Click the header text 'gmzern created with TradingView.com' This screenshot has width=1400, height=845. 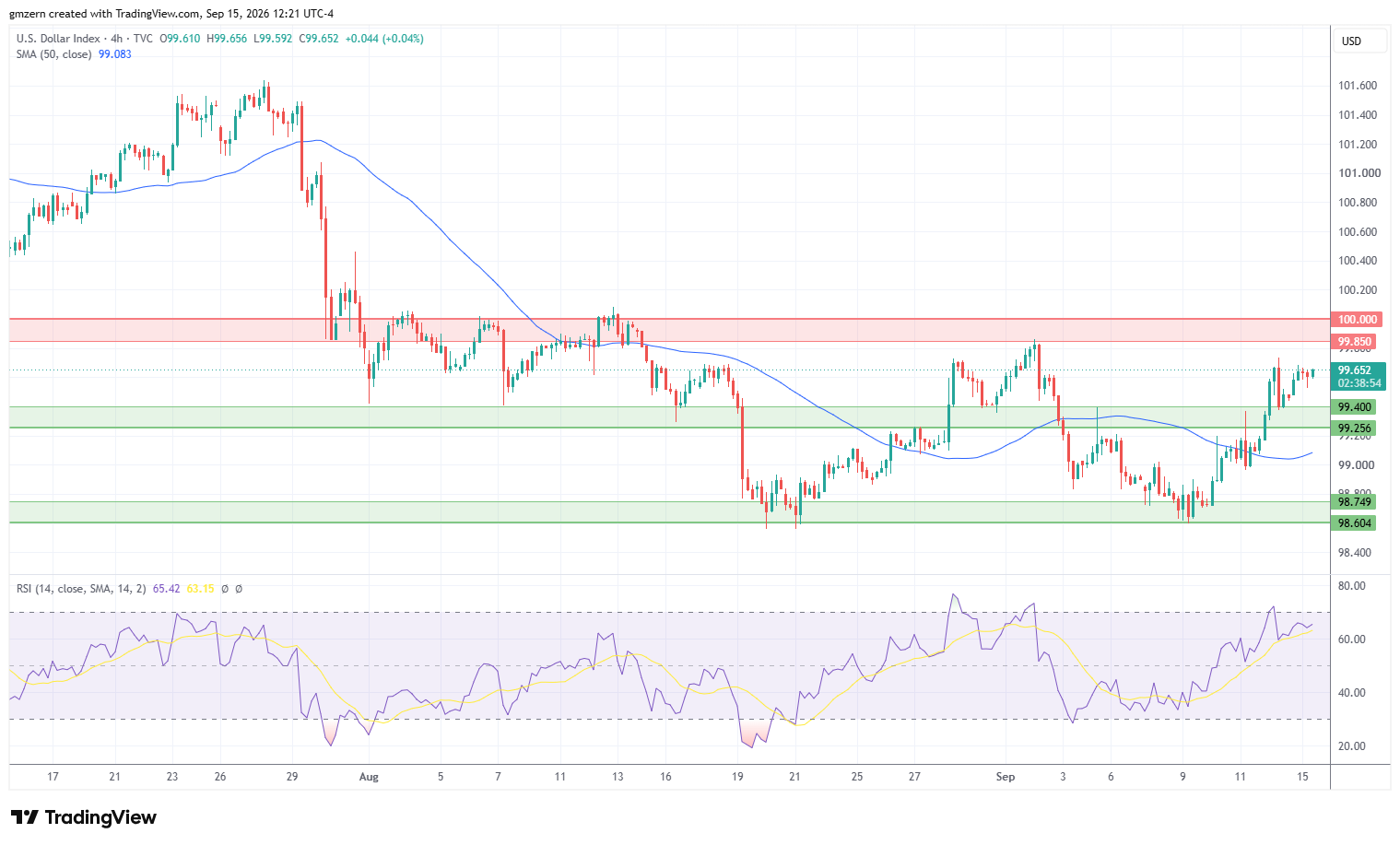tap(104, 14)
